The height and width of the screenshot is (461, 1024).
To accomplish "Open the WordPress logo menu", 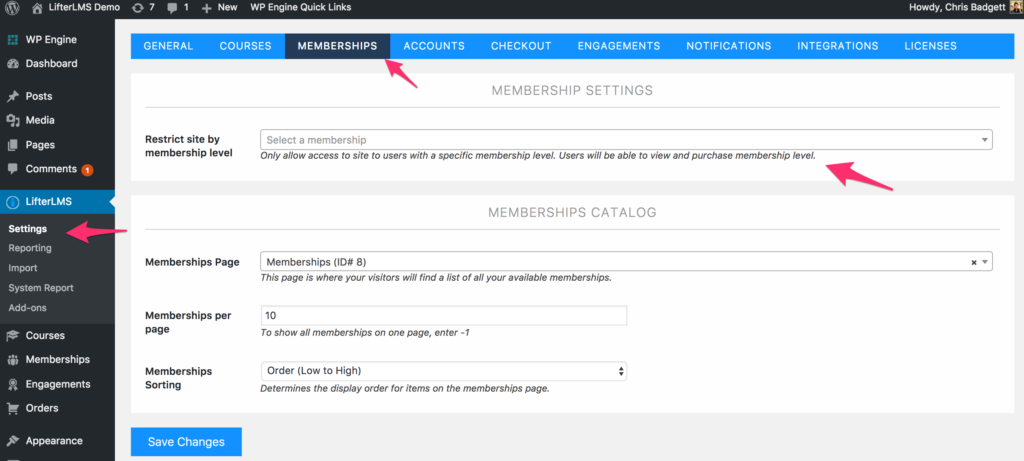I will click(12, 7).
